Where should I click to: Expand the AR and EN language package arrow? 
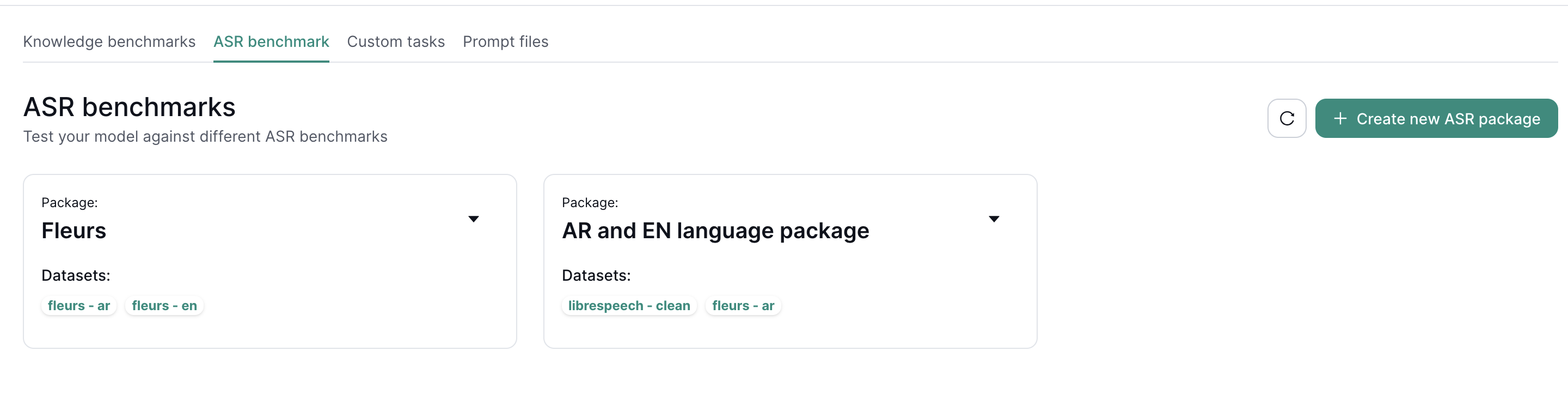click(x=994, y=219)
